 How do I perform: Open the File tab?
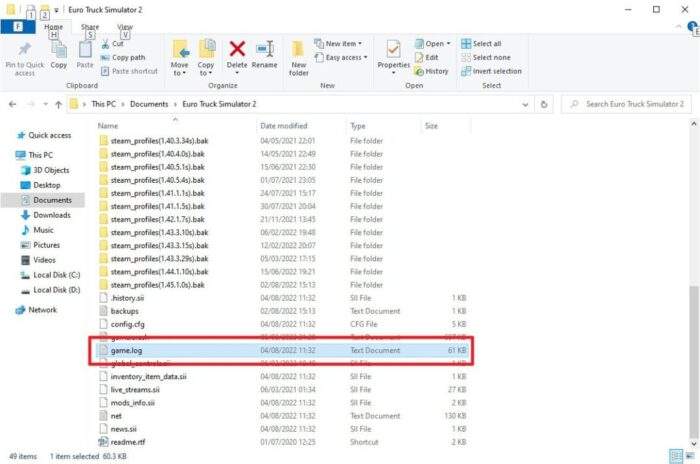[x=18, y=27]
